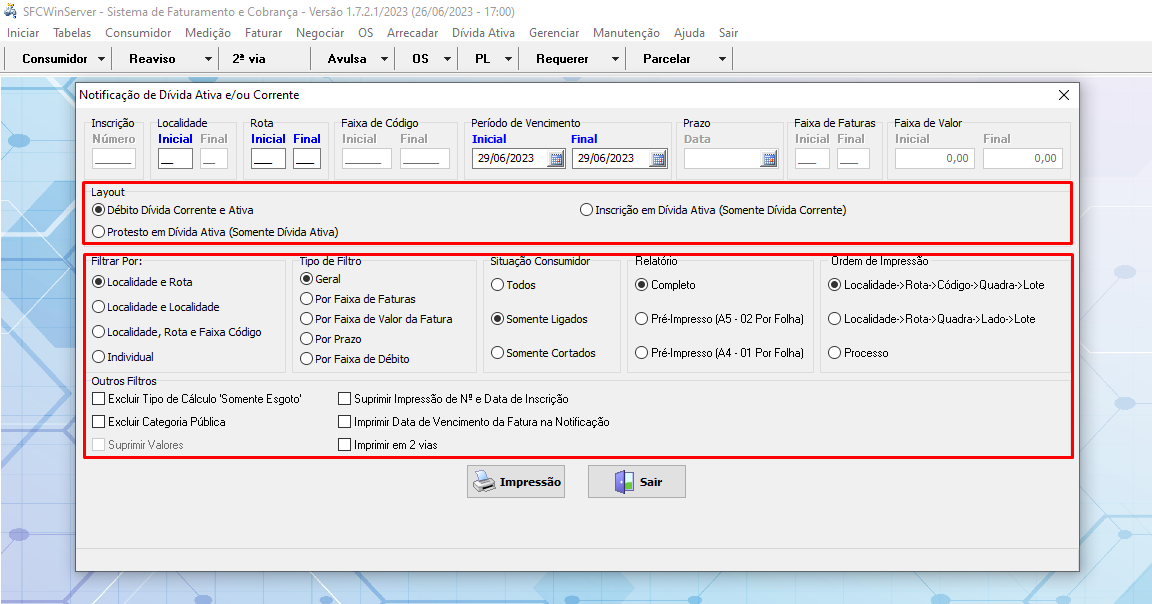The height and width of the screenshot is (604, 1152).
Task: Close the Notificação de Dívida Ativa dialog
Action: [x=1063, y=95]
